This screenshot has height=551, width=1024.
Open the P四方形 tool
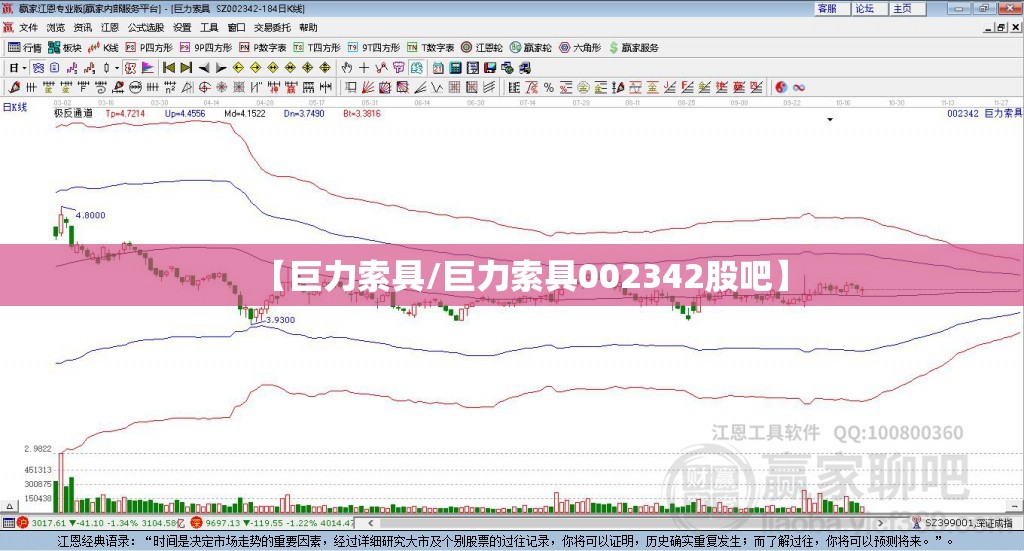point(148,48)
